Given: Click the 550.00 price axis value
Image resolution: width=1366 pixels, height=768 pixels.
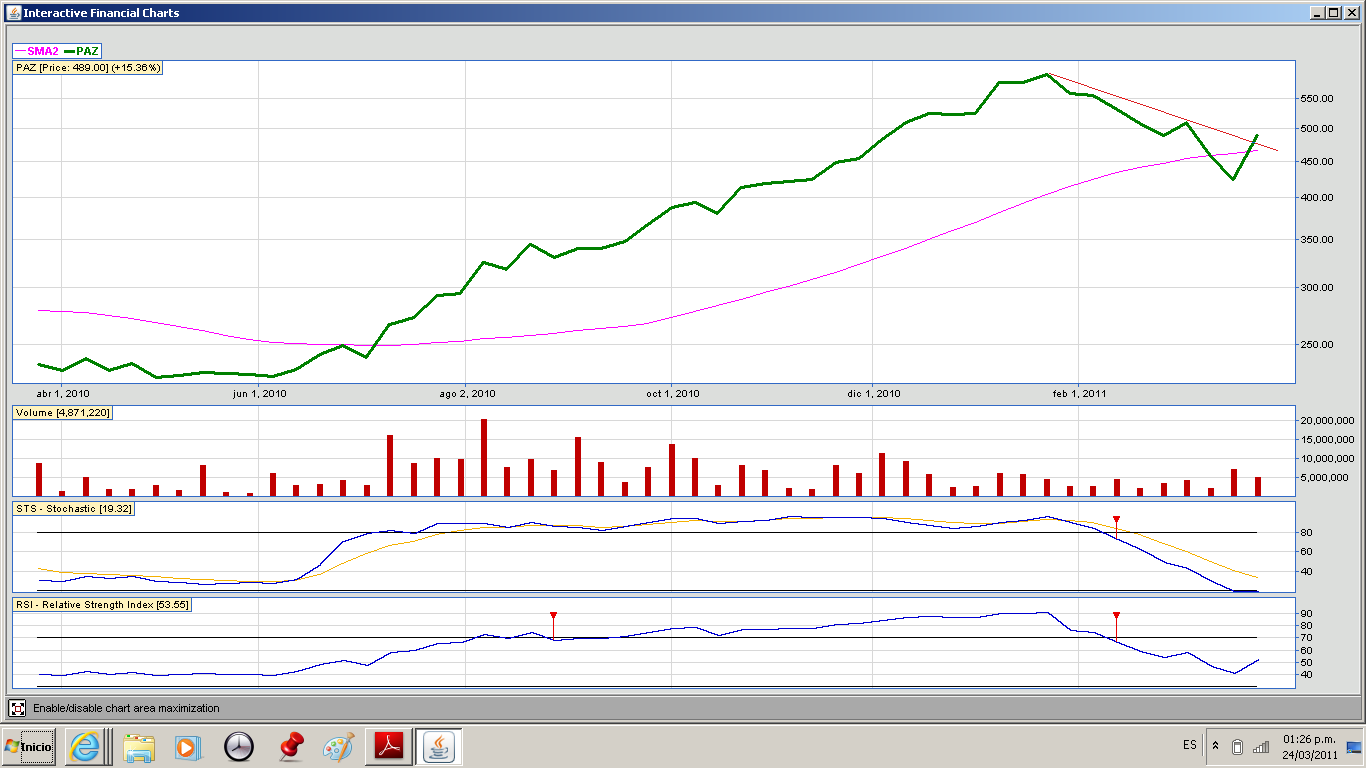Looking at the screenshot, I should pos(1317,98).
